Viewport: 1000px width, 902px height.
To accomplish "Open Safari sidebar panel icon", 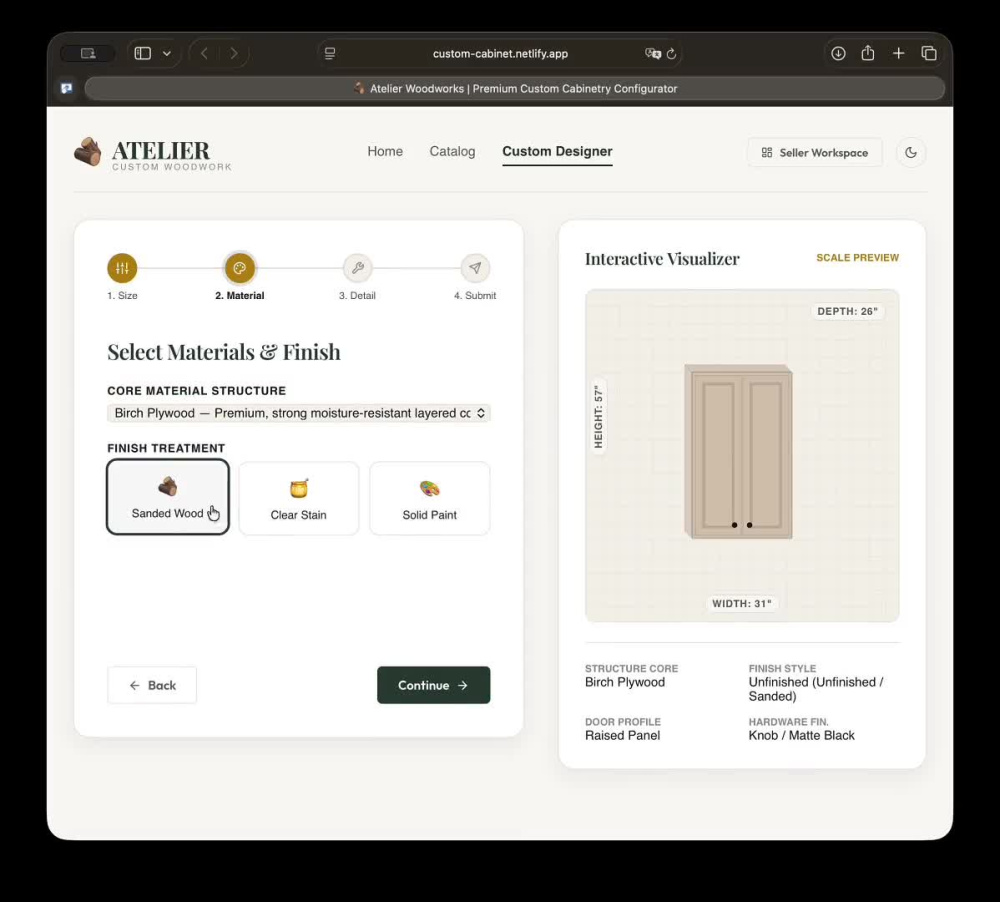I will click(143, 54).
